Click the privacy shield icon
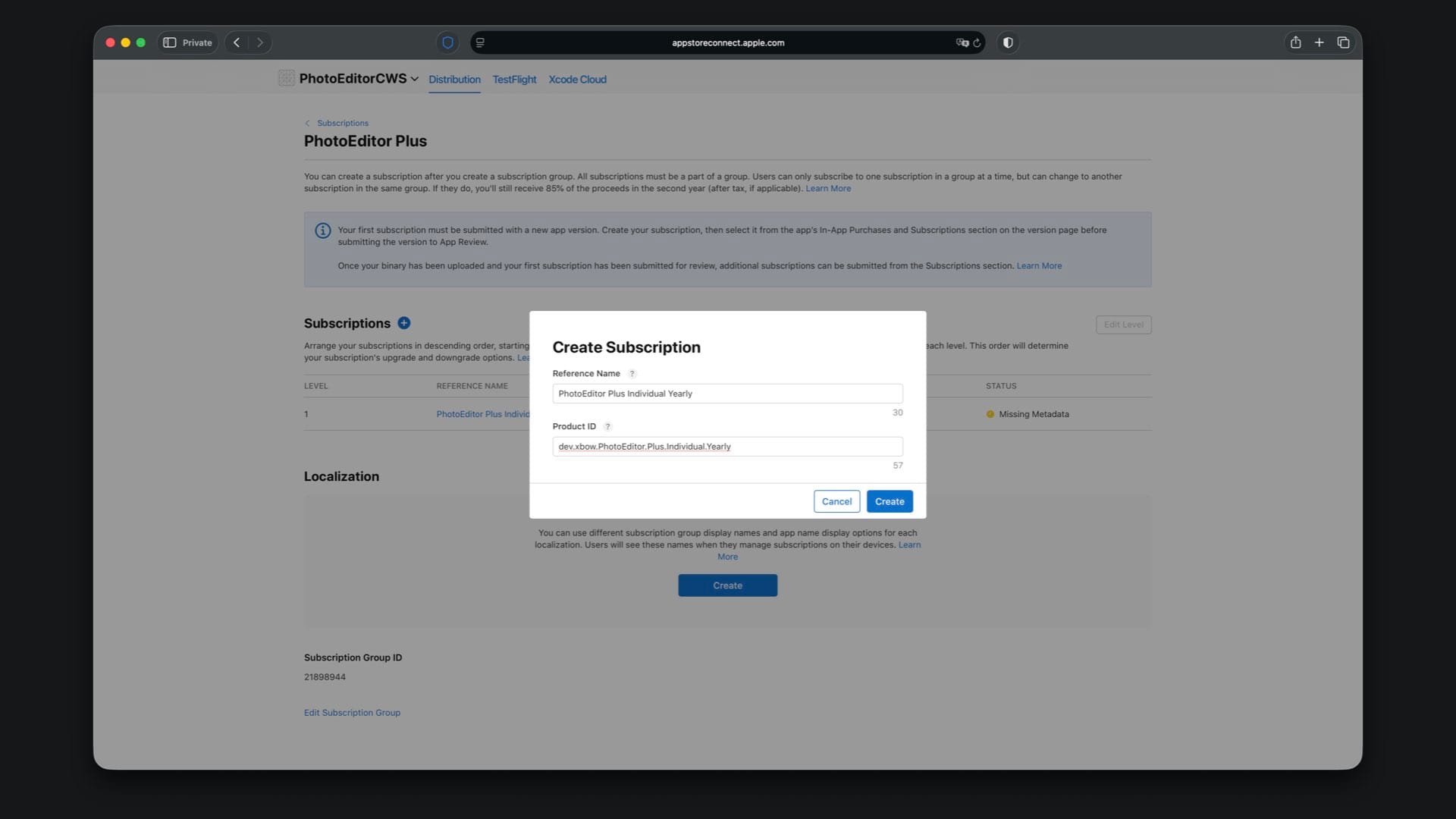The height and width of the screenshot is (819, 1456). 447,42
